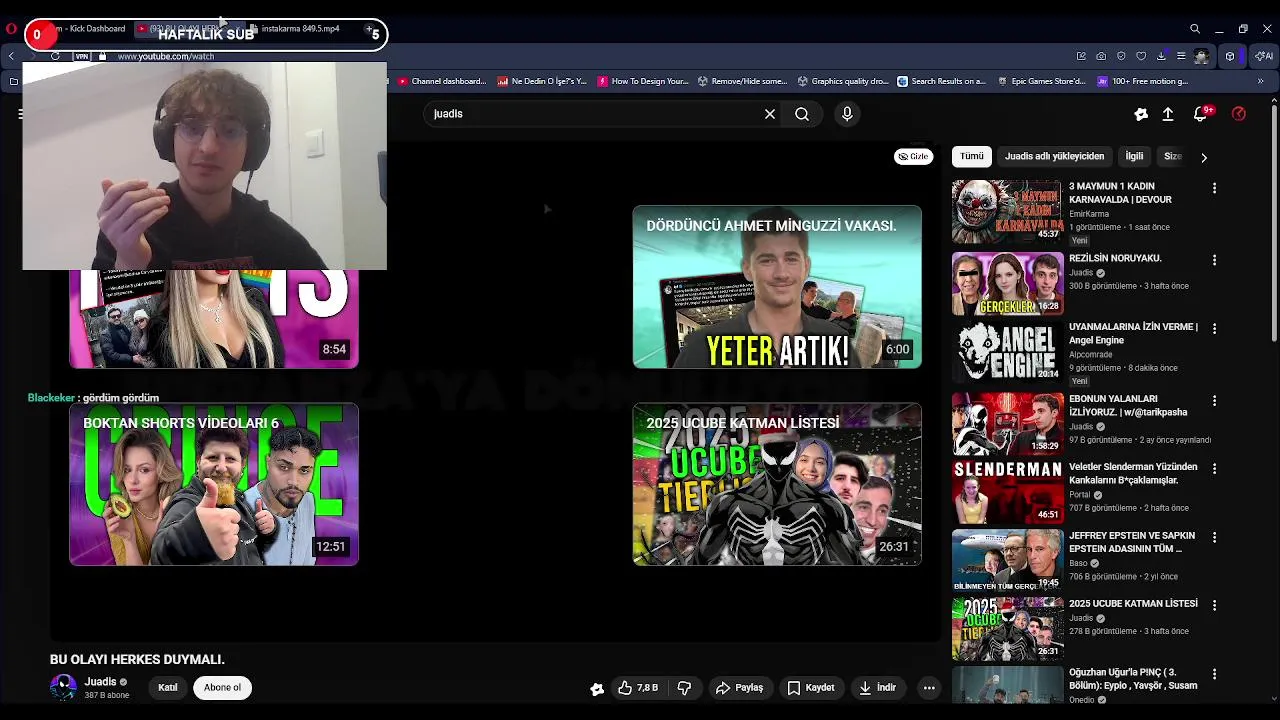Image resolution: width=1280 pixels, height=720 pixels.
Task: Open options for sidebar 2025 UCUBE KATMAN video
Action: 1214,605
